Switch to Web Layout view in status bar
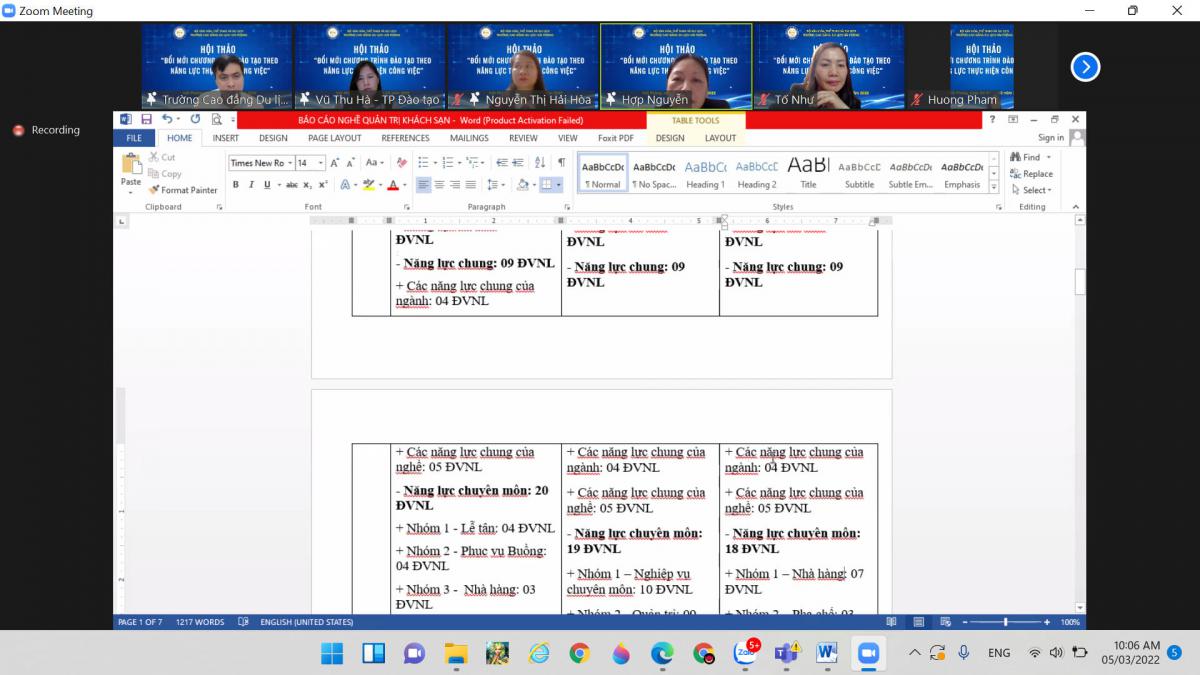The width and height of the screenshot is (1200, 675). [x=945, y=622]
